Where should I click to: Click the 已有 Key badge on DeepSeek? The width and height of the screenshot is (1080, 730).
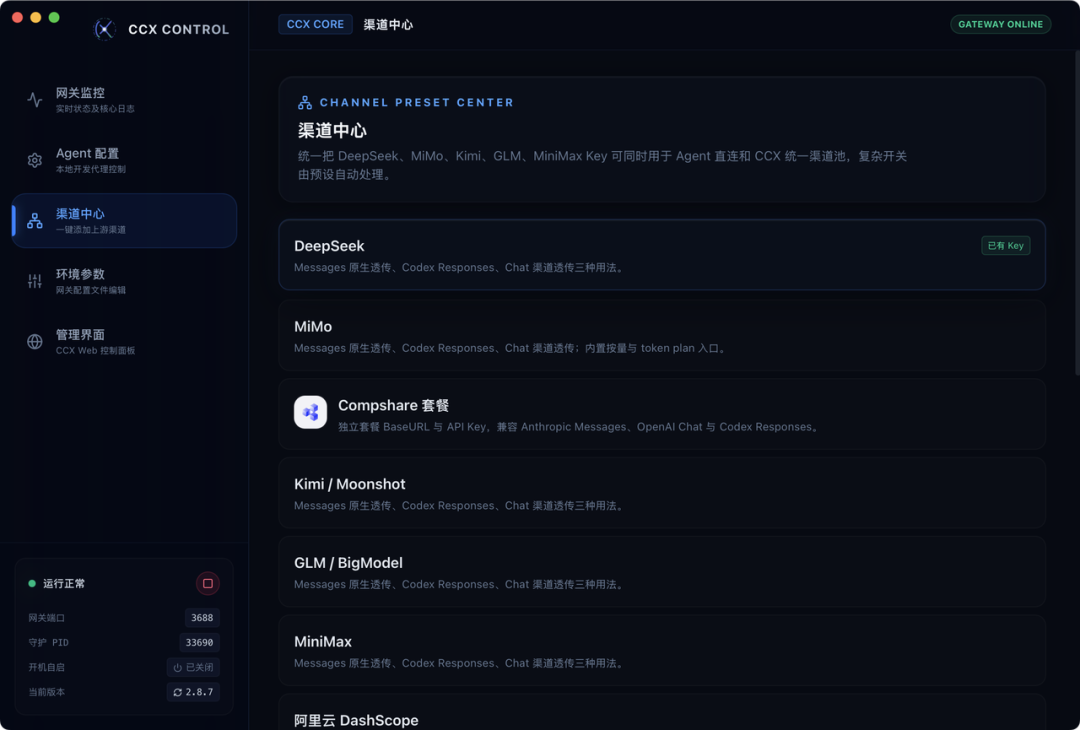click(1006, 246)
